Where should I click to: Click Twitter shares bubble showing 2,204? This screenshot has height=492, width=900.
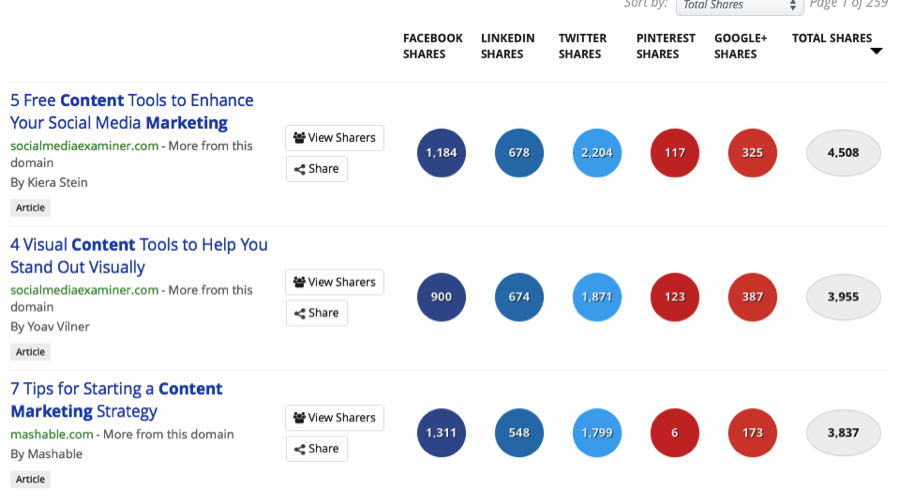pos(597,153)
